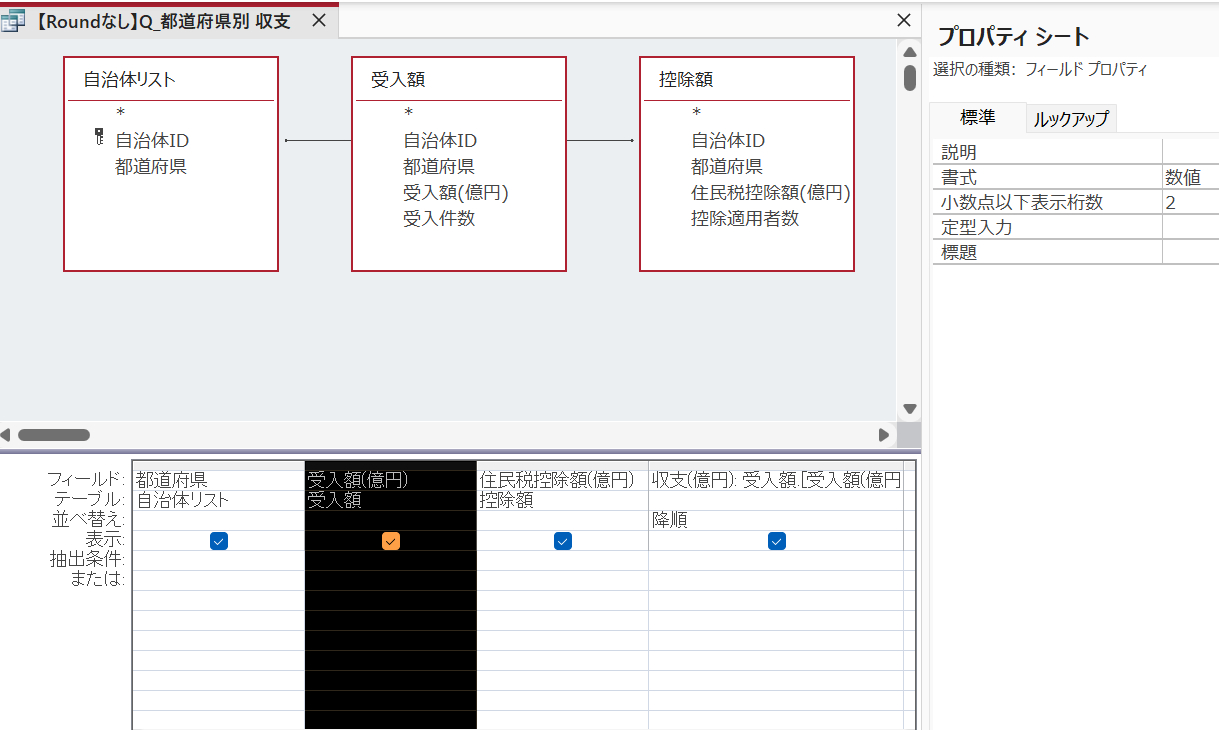The height and width of the screenshot is (730, 1219).
Task: Click the プロパティ シート heading
Action: coord(1013,37)
